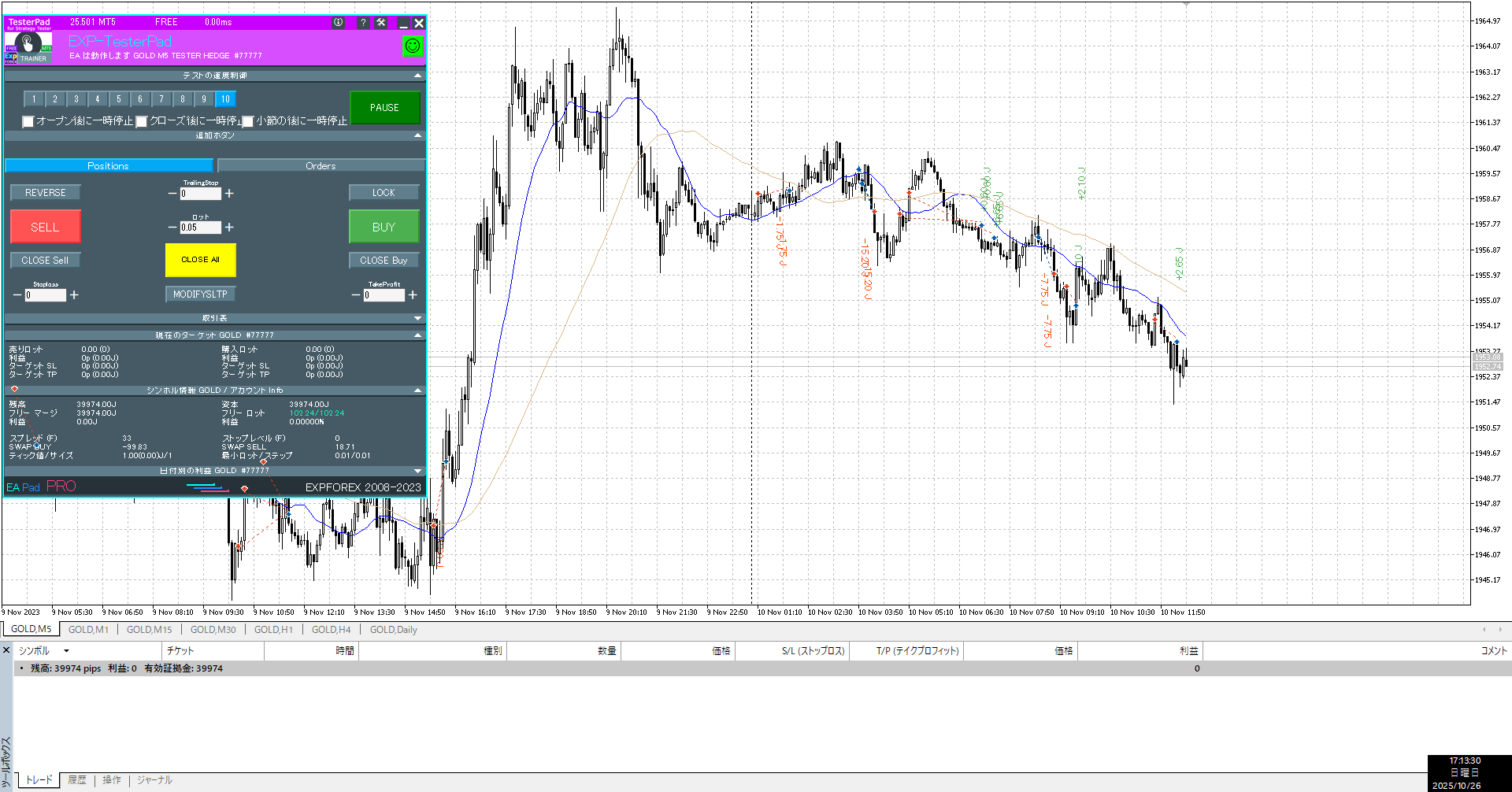1512x792 pixels.
Task: Click the green smiley face icon
Action: click(413, 46)
